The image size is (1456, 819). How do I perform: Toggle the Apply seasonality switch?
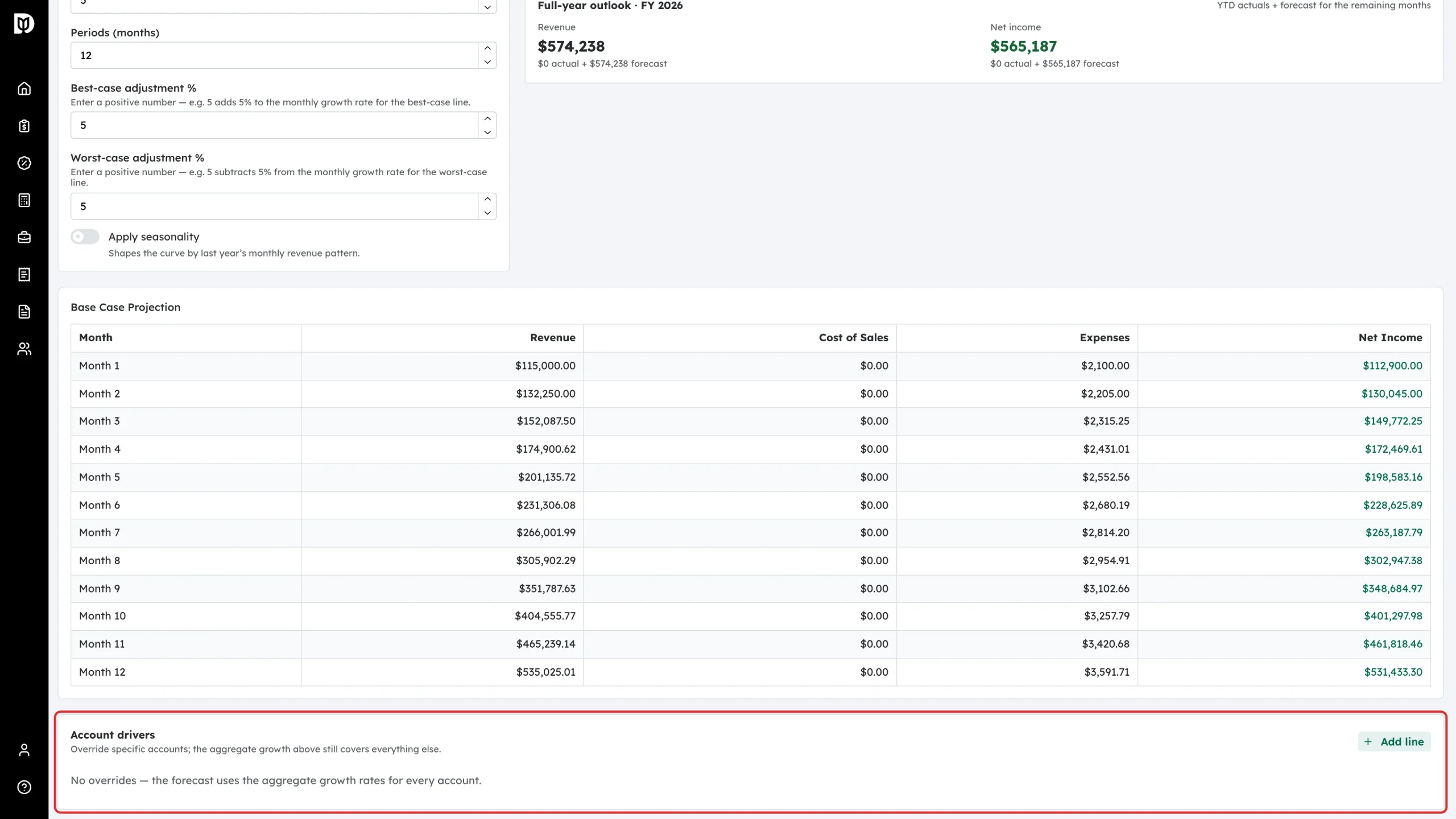click(x=85, y=237)
